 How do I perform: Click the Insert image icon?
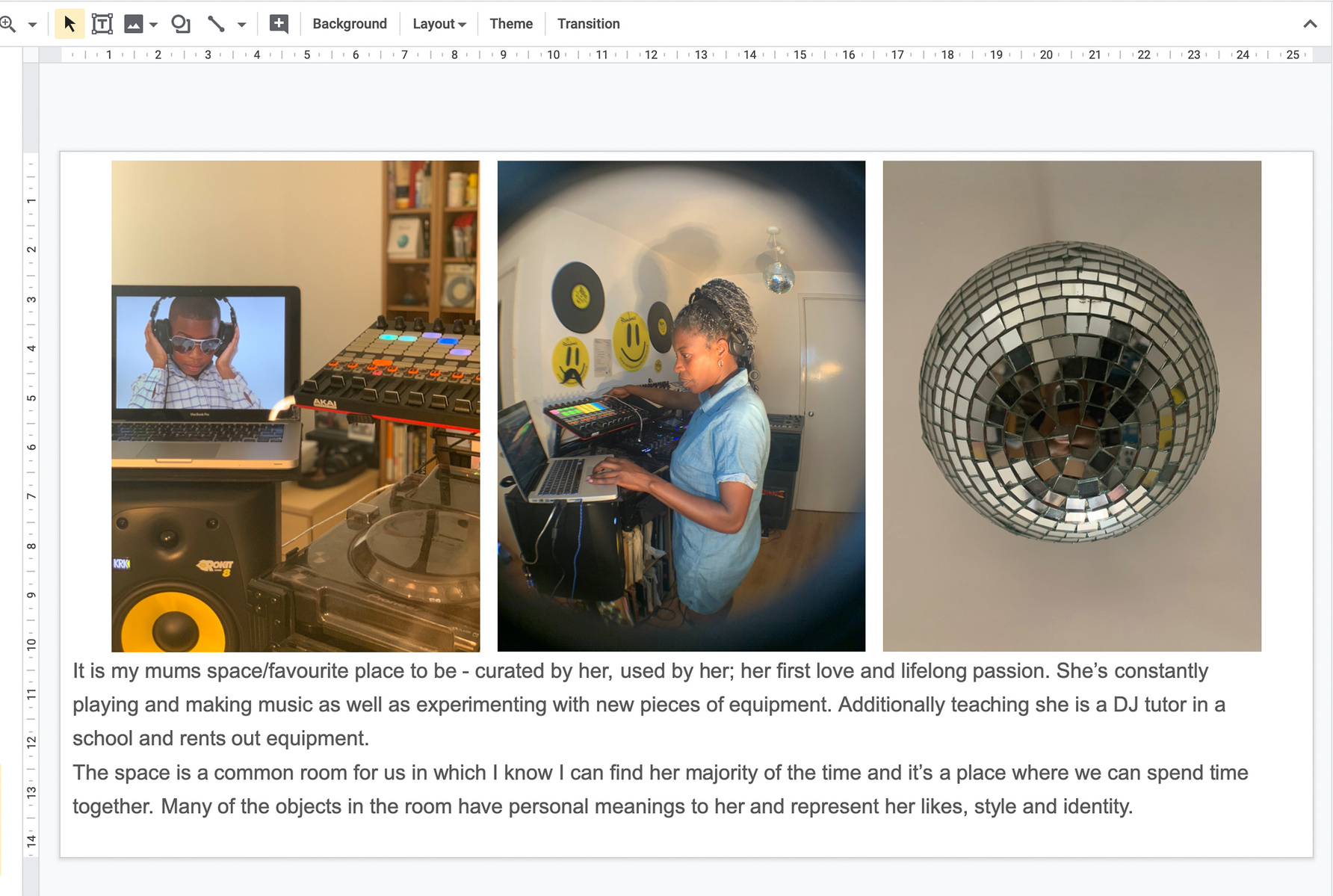click(x=134, y=24)
